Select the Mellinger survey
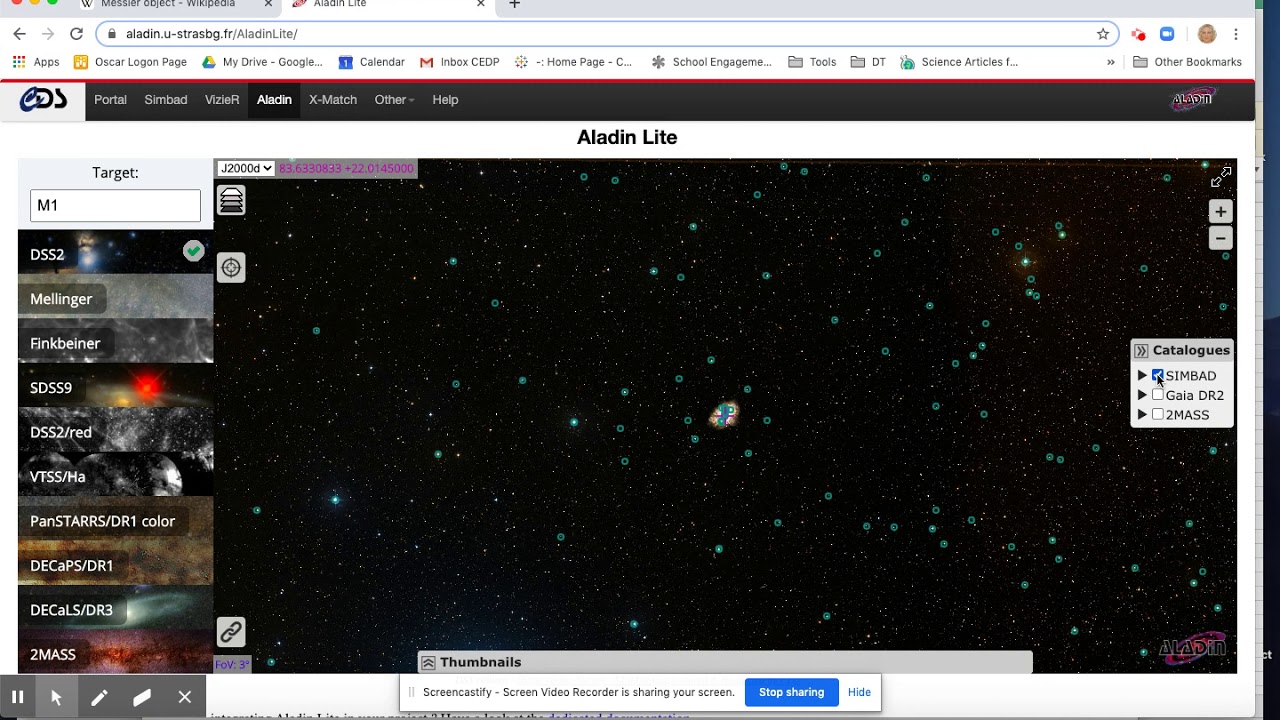Image resolution: width=1280 pixels, height=720 pixels. coord(115,299)
